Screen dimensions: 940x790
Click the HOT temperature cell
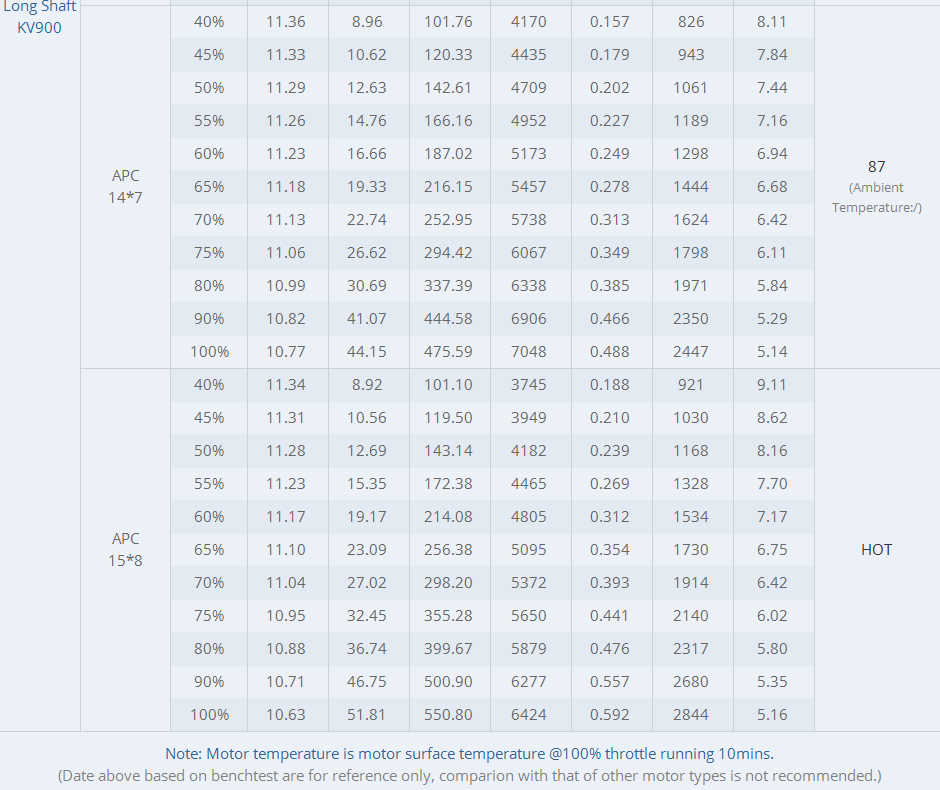click(x=877, y=549)
